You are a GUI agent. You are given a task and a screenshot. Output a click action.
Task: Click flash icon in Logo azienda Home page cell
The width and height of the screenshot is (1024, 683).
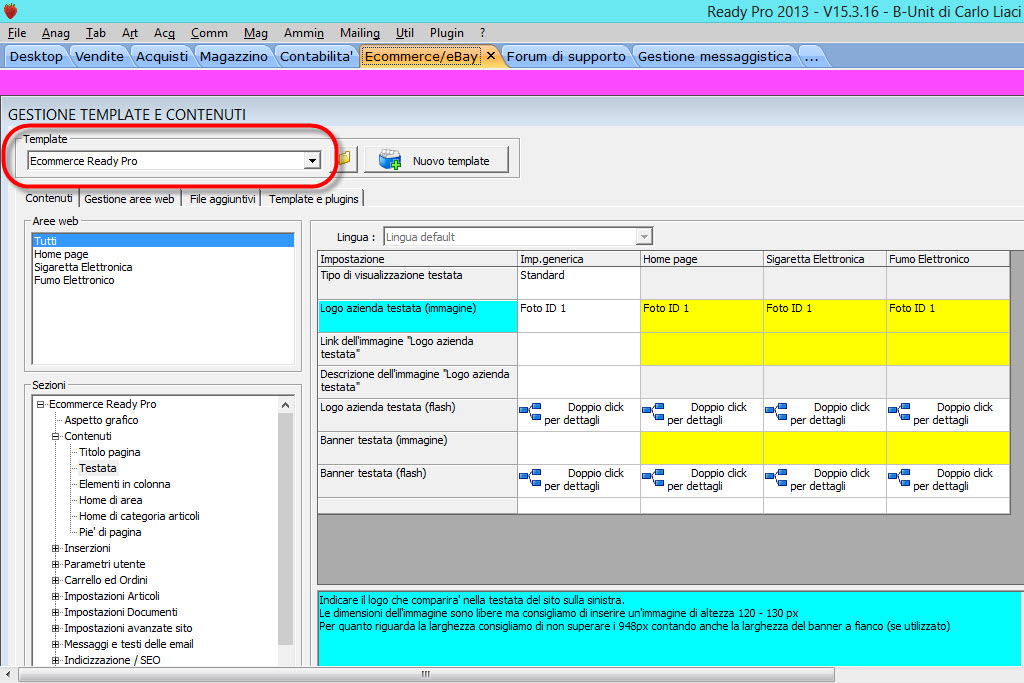(x=653, y=412)
